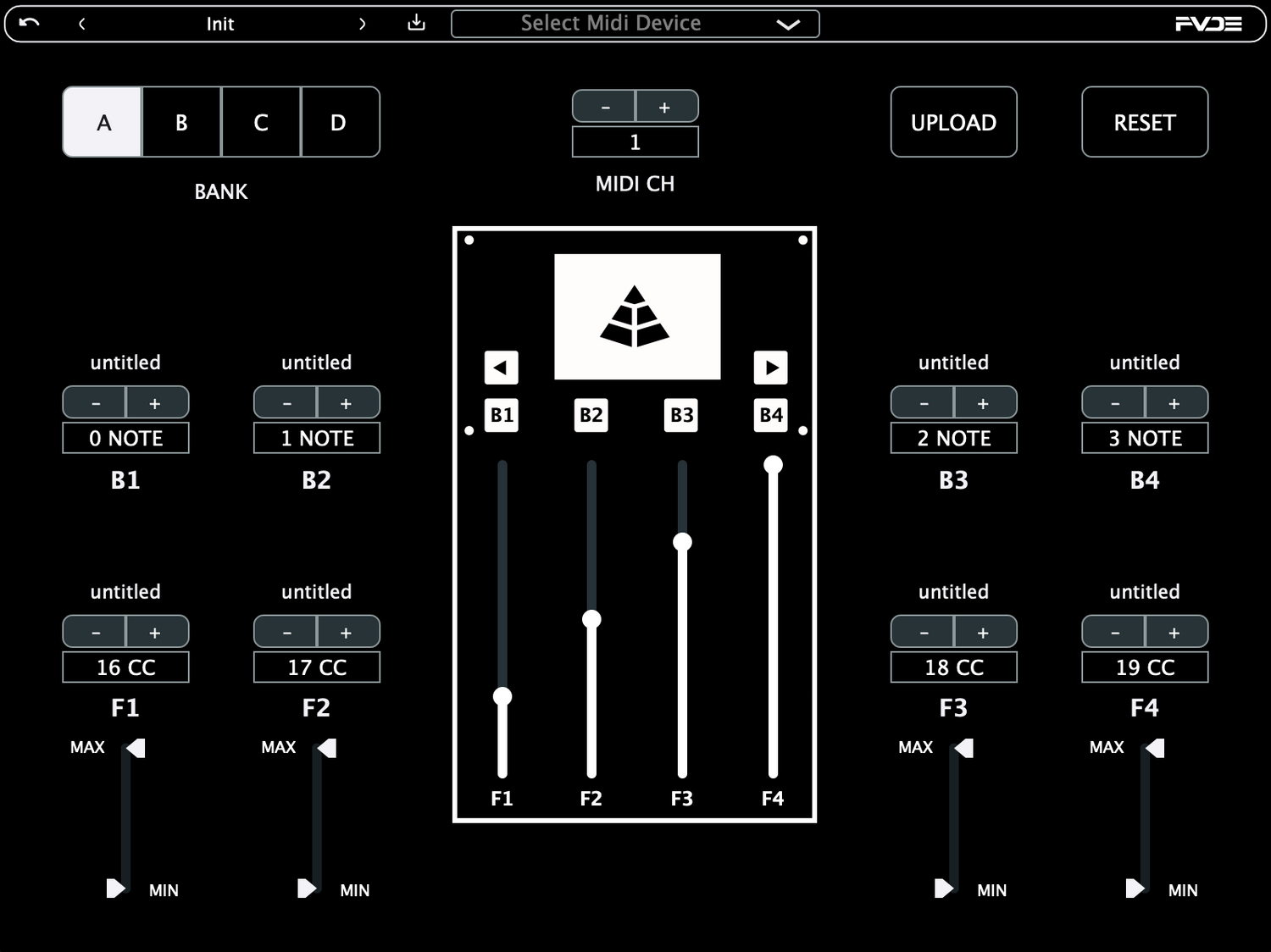1271x952 pixels.
Task: Decrease B4 note value with minus
Action: 1114,403
